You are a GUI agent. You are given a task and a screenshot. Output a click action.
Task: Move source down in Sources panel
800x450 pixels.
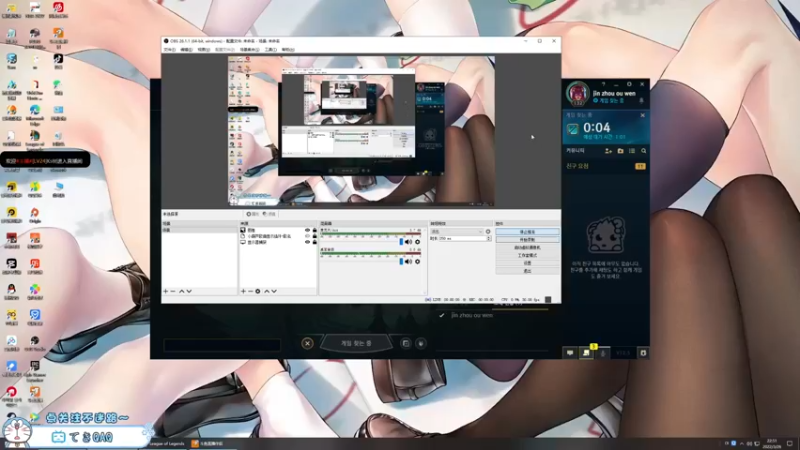pos(274,291)
